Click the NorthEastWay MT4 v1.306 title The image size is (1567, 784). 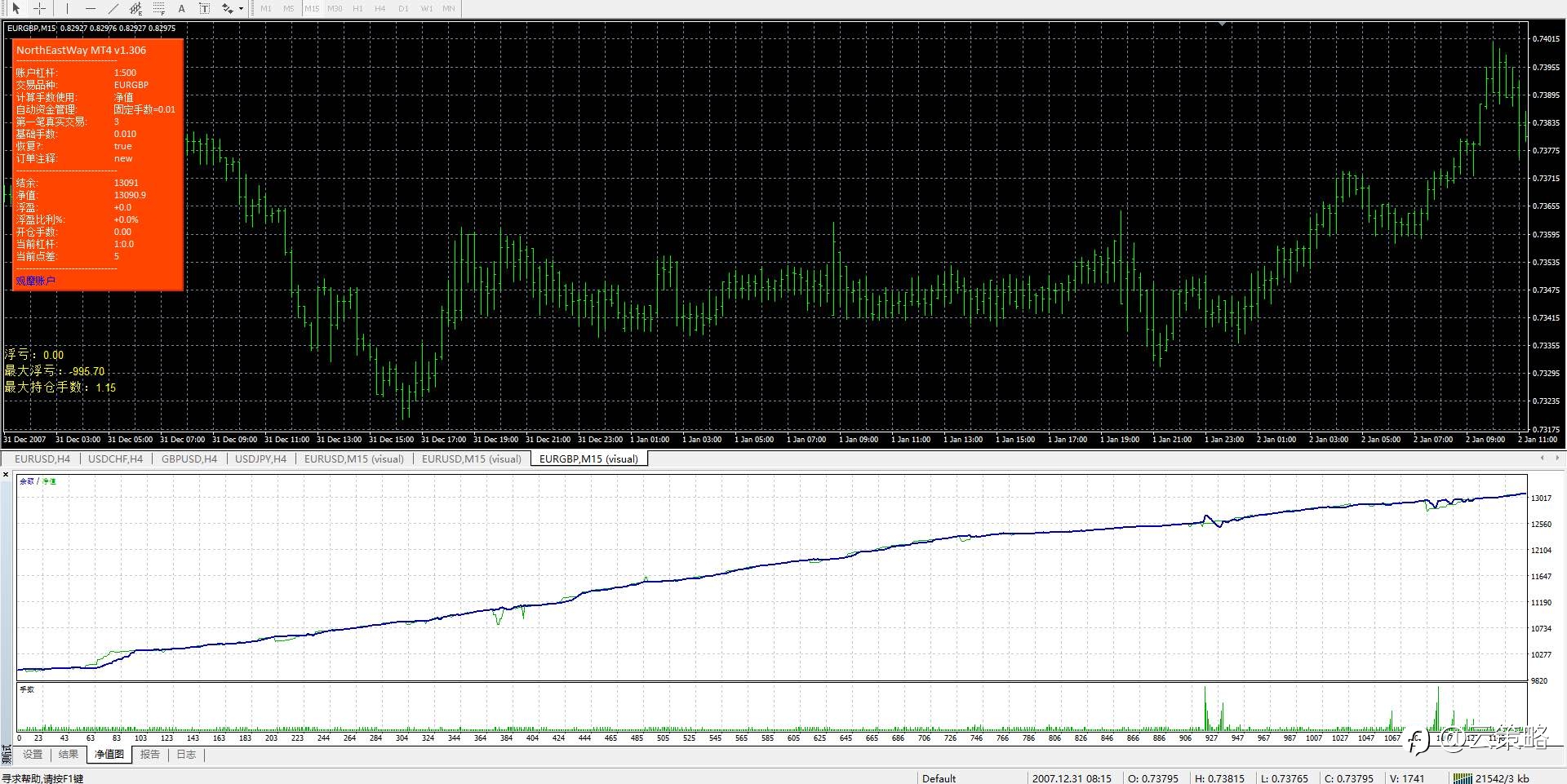tap(81, 50)
